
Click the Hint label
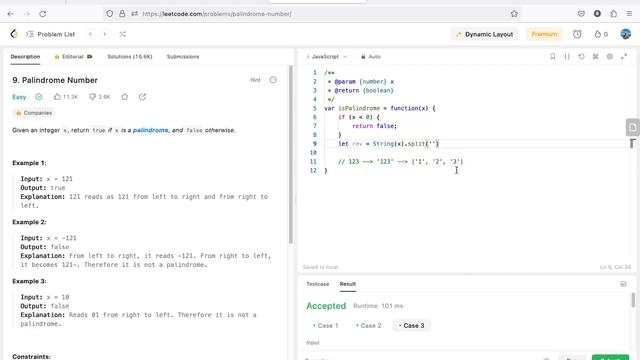255,80
